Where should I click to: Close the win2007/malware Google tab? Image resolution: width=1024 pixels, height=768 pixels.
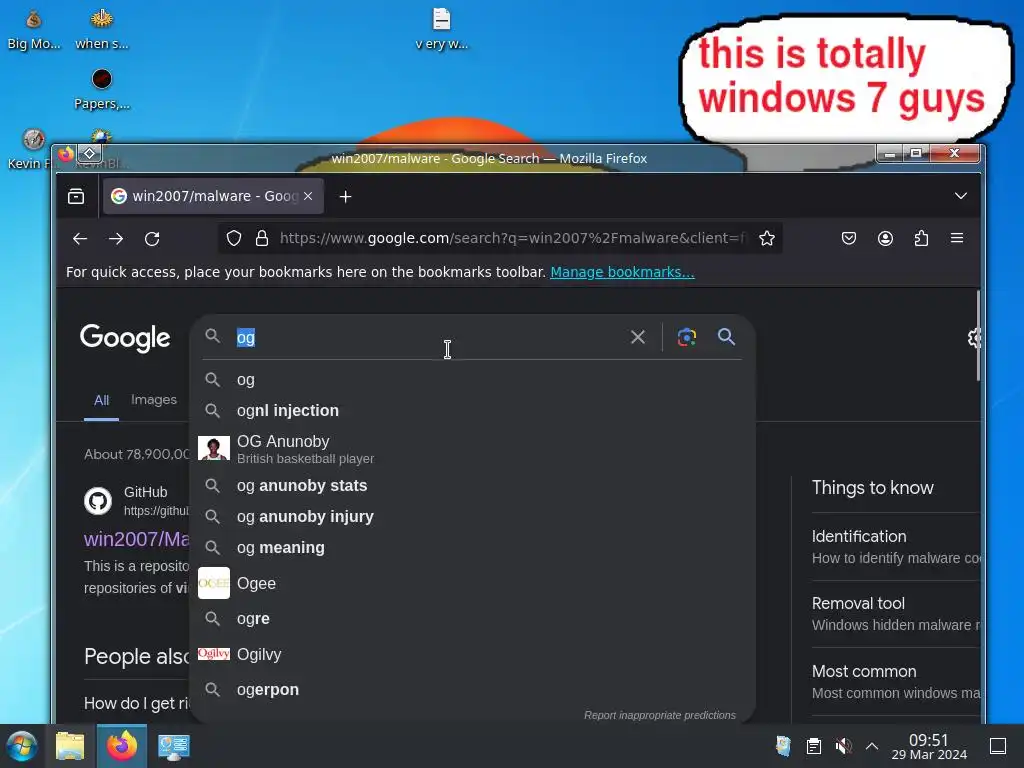(308, 196)
